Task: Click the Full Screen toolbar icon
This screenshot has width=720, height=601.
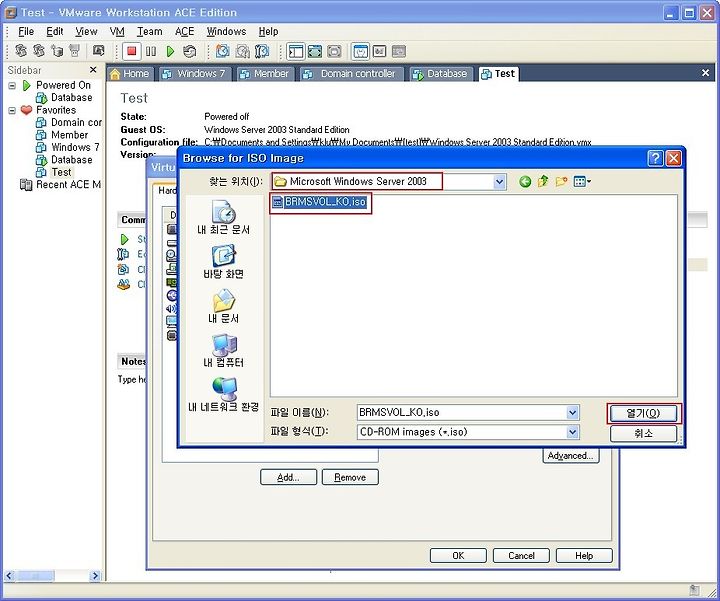Action: [315, 51]
